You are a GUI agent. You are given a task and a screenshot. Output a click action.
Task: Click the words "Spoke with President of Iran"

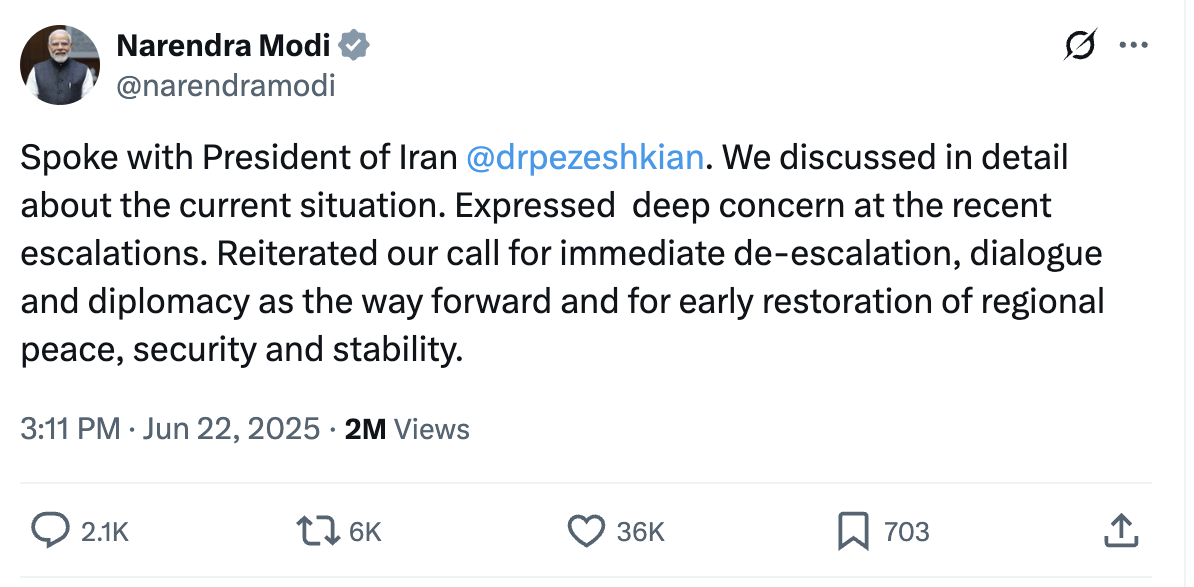[240, 157]
